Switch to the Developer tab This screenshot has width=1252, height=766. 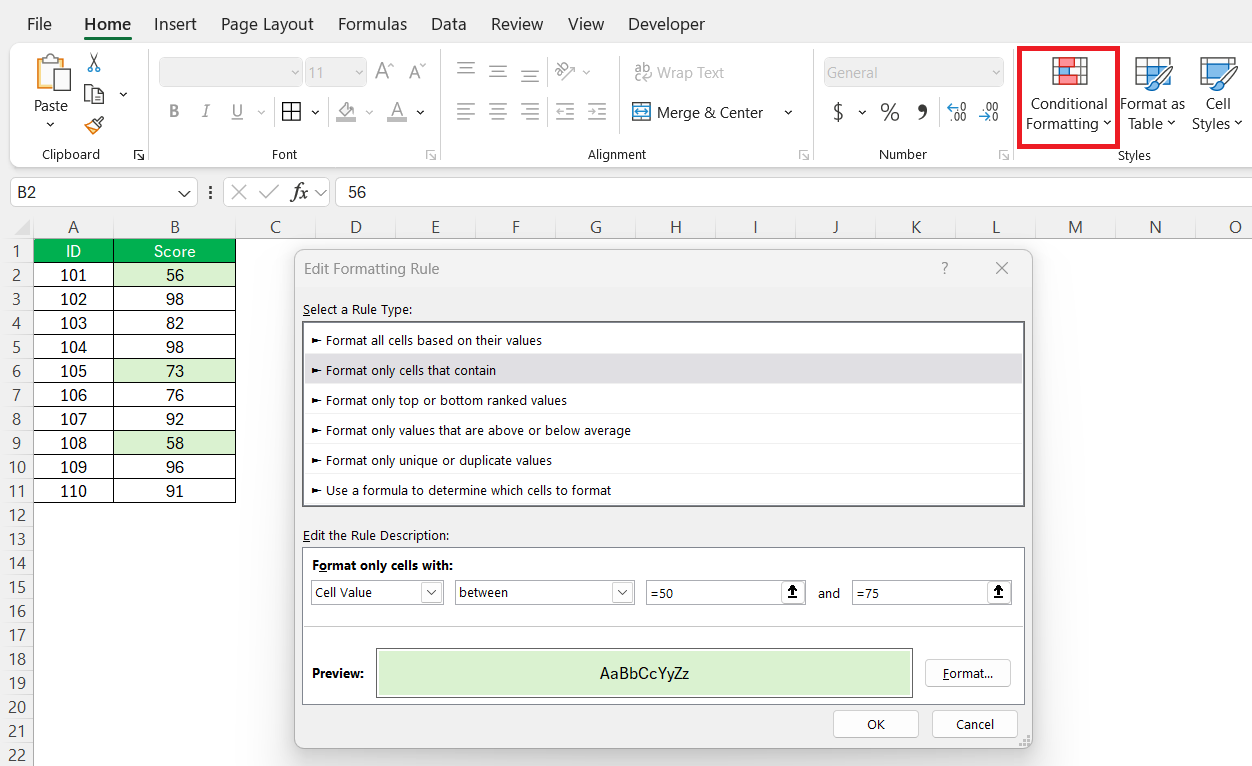(666, 24)
